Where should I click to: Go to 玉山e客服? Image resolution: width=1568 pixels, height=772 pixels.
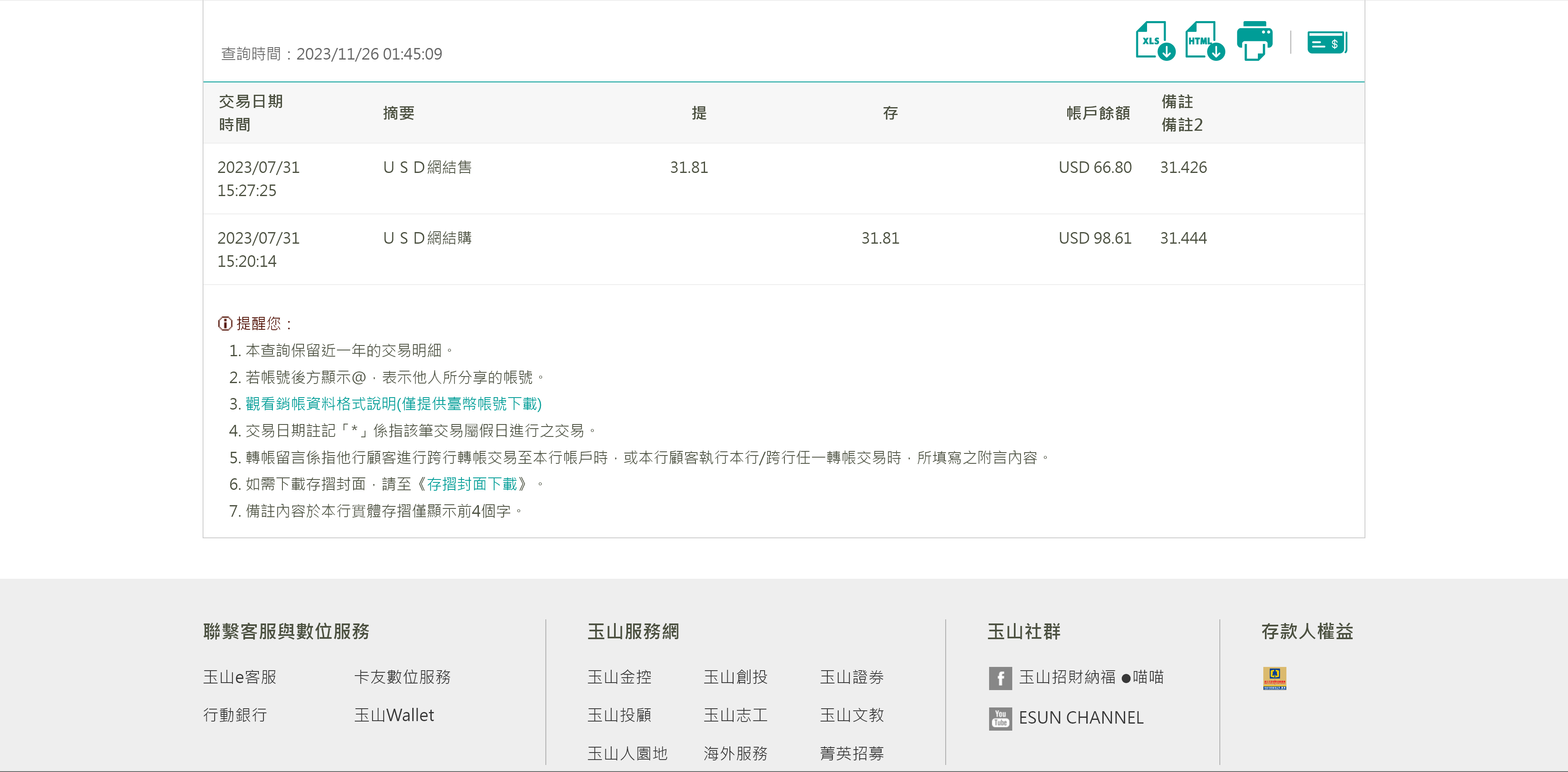tap(240, 677)
